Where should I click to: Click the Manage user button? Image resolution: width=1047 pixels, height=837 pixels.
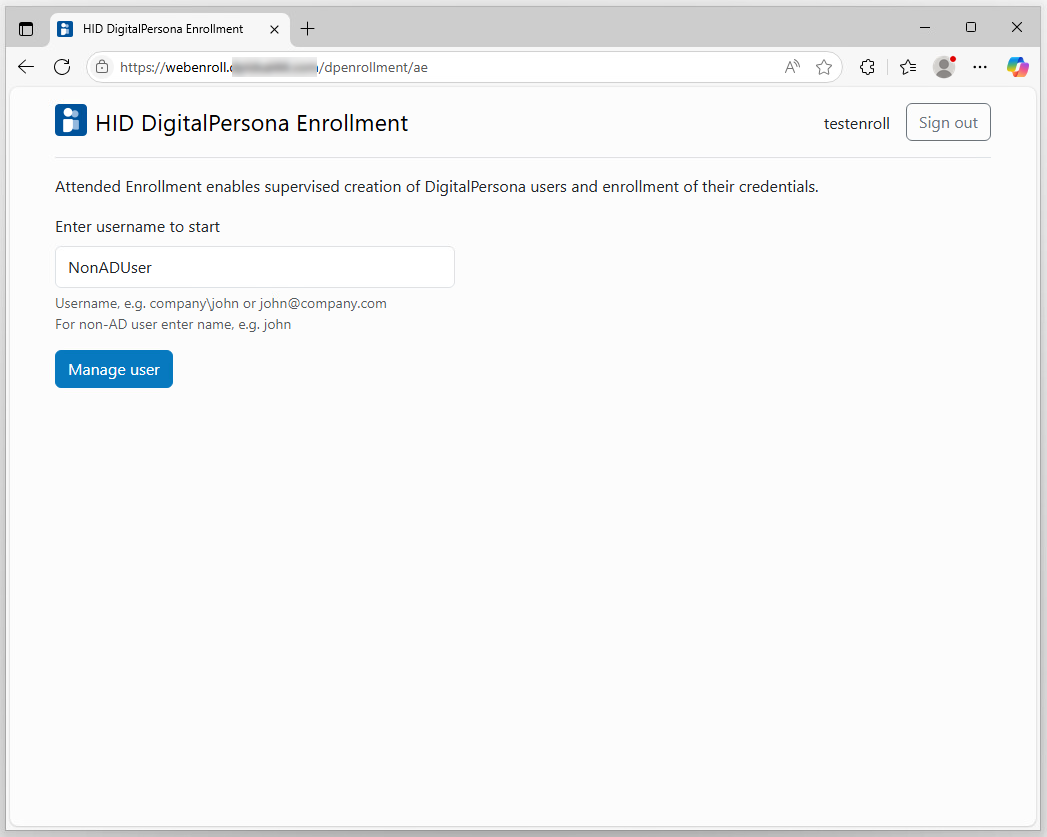pyautogui.click(x=114, y=369)
